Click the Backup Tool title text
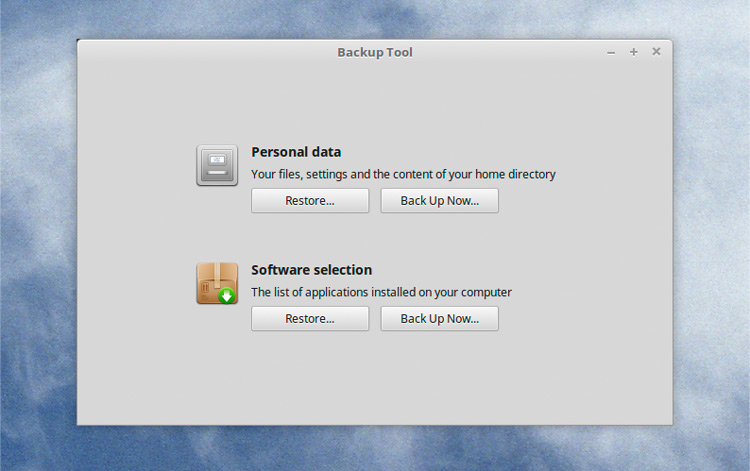Screen dimensions: 750x471 (375, 52)
